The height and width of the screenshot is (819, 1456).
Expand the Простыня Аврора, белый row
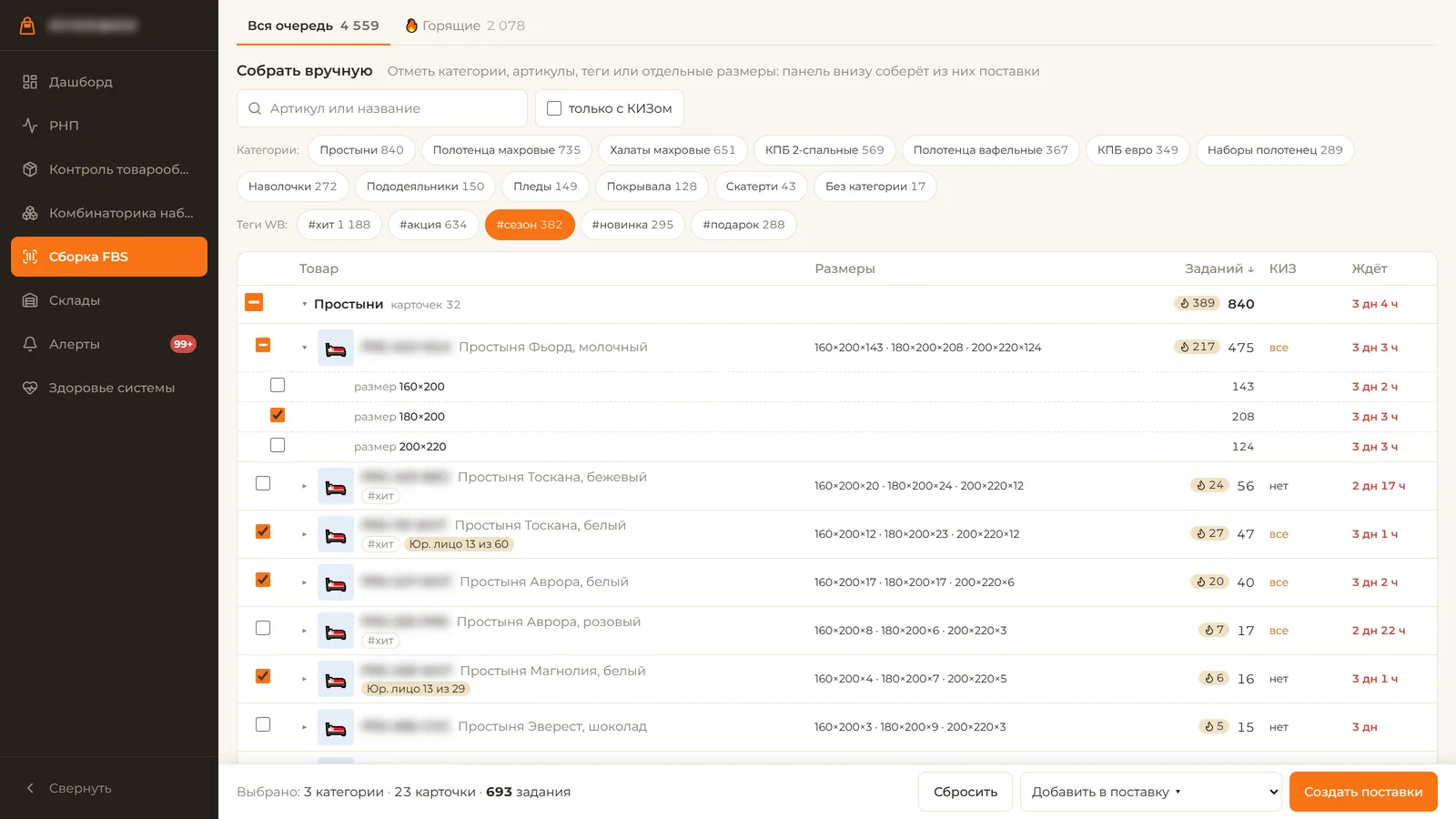click(304, 582)
